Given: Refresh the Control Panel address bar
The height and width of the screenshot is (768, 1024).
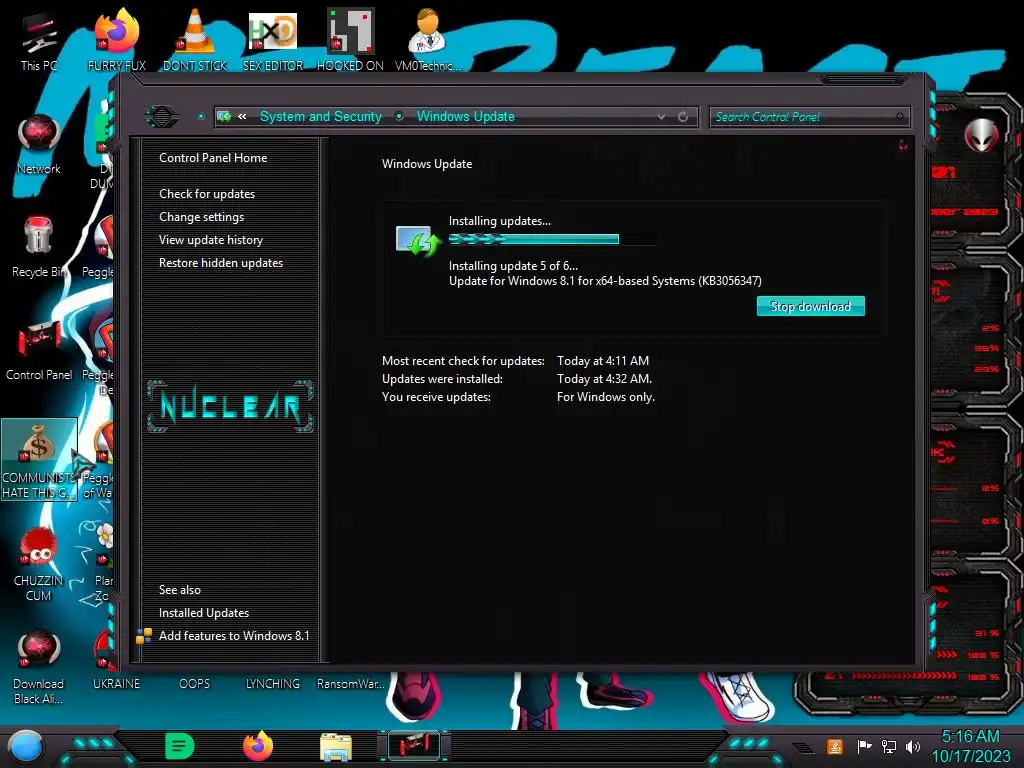Looking at the screenshot, I should [683, 117].
